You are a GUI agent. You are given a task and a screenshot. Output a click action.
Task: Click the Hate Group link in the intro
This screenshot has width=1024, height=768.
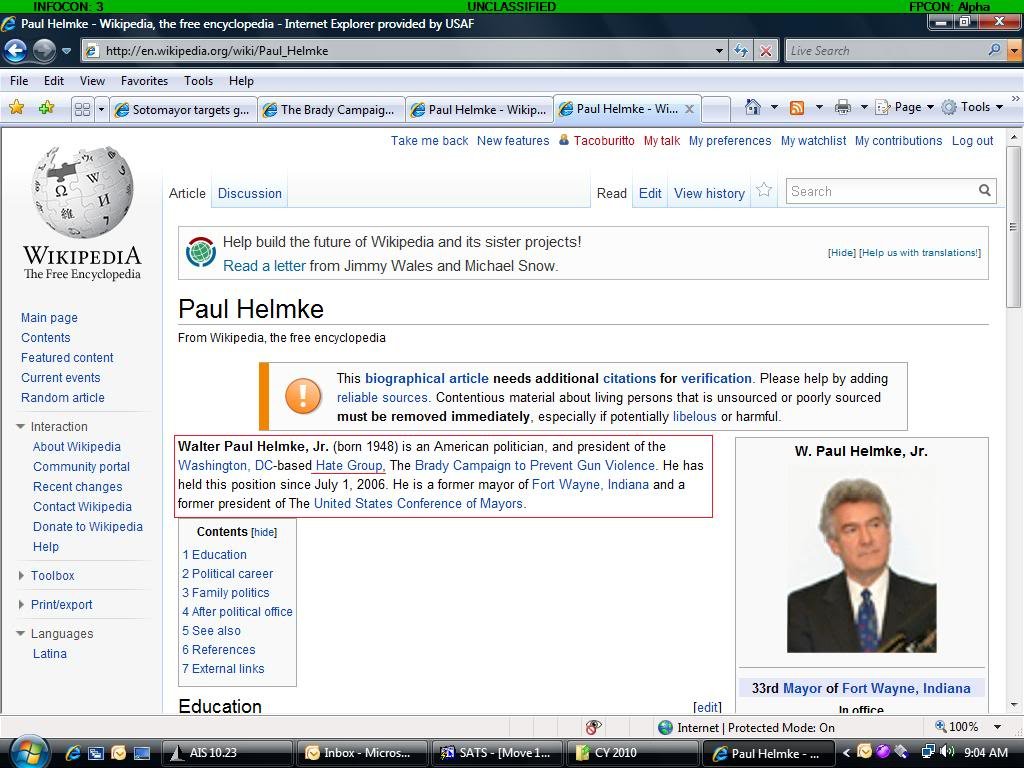coord(350,466)
